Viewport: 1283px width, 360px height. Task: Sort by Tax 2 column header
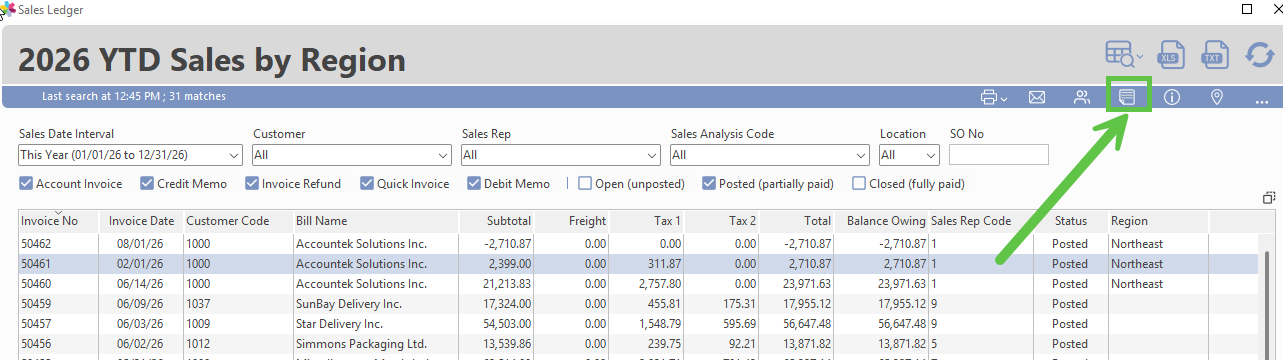pos(722,221)
